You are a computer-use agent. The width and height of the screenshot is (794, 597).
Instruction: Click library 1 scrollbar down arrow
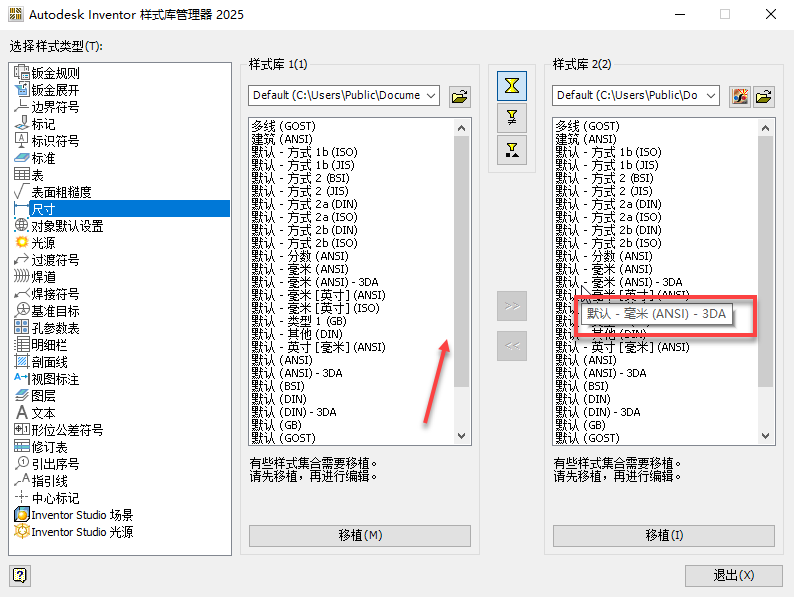click(x=461, y=435)
